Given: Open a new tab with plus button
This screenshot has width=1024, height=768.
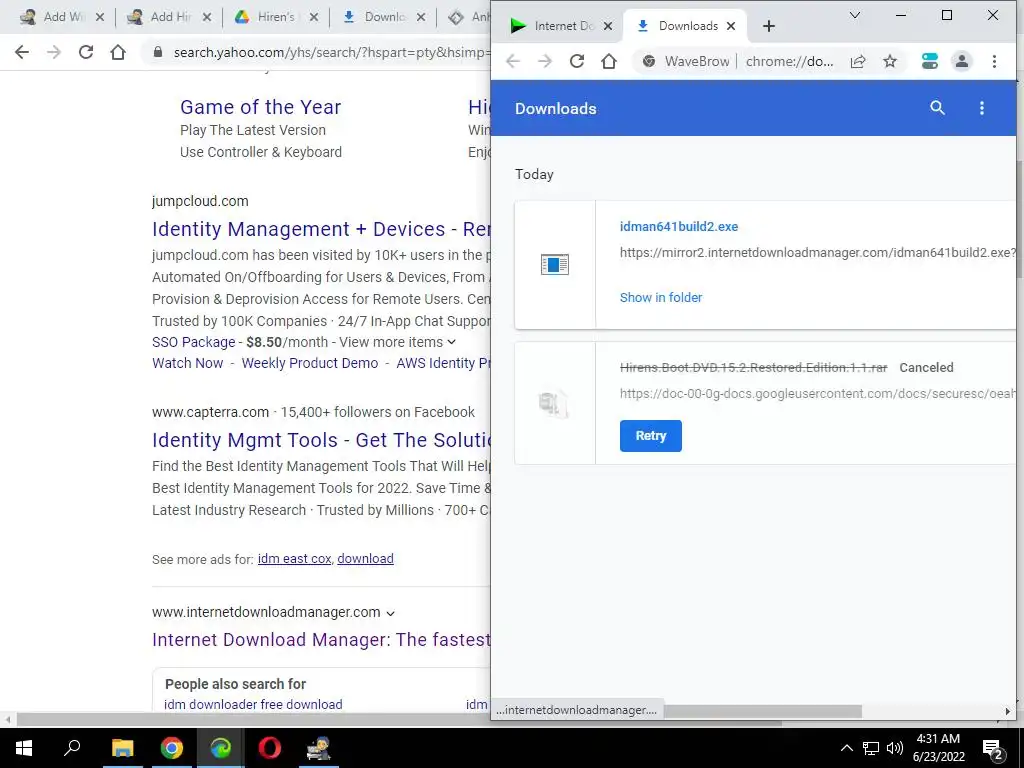Looking at the screenshot, I should click(x=769, y=26).
